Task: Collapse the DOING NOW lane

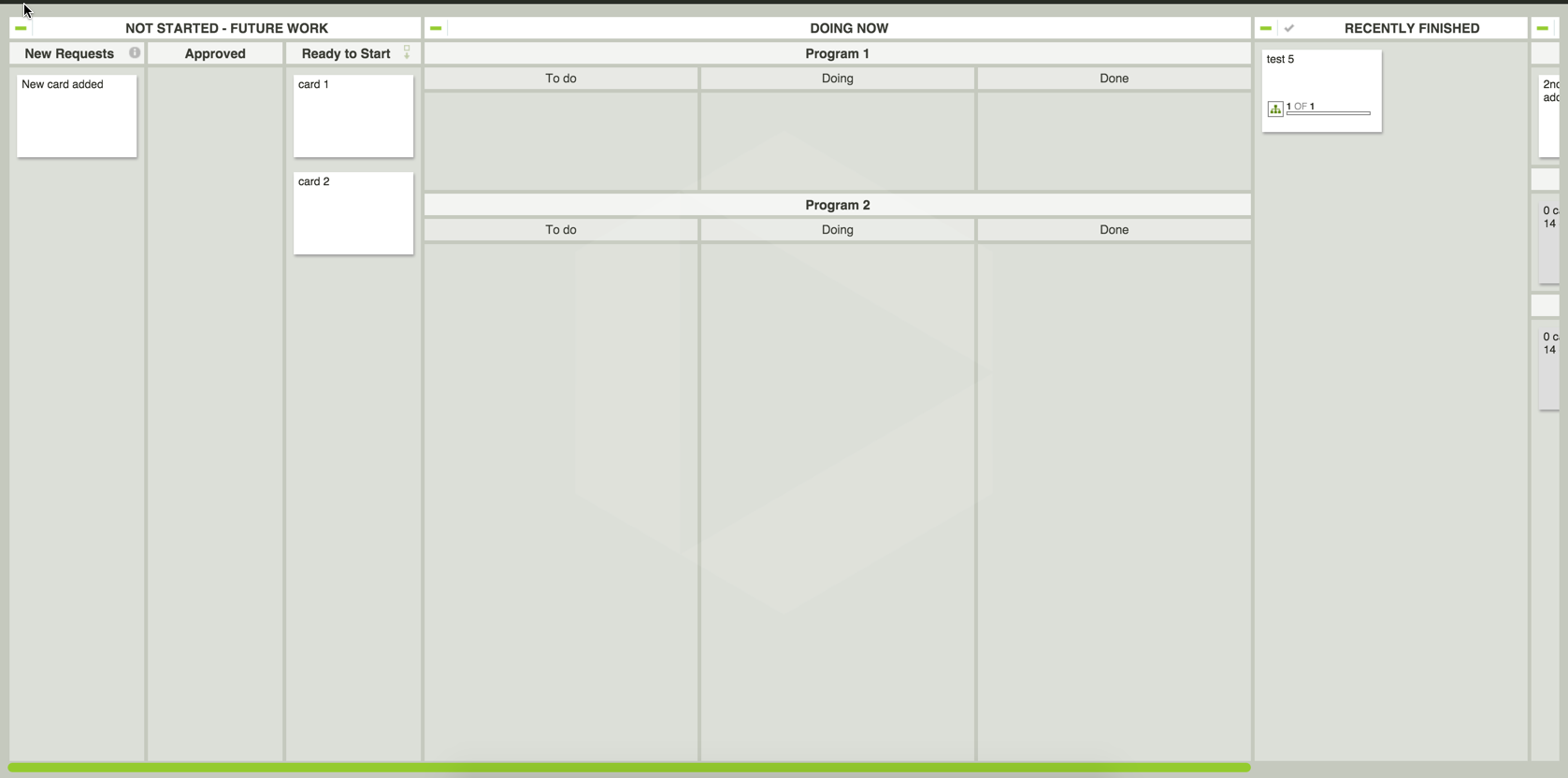Action: pyautogui.click(x=436, y=28)
